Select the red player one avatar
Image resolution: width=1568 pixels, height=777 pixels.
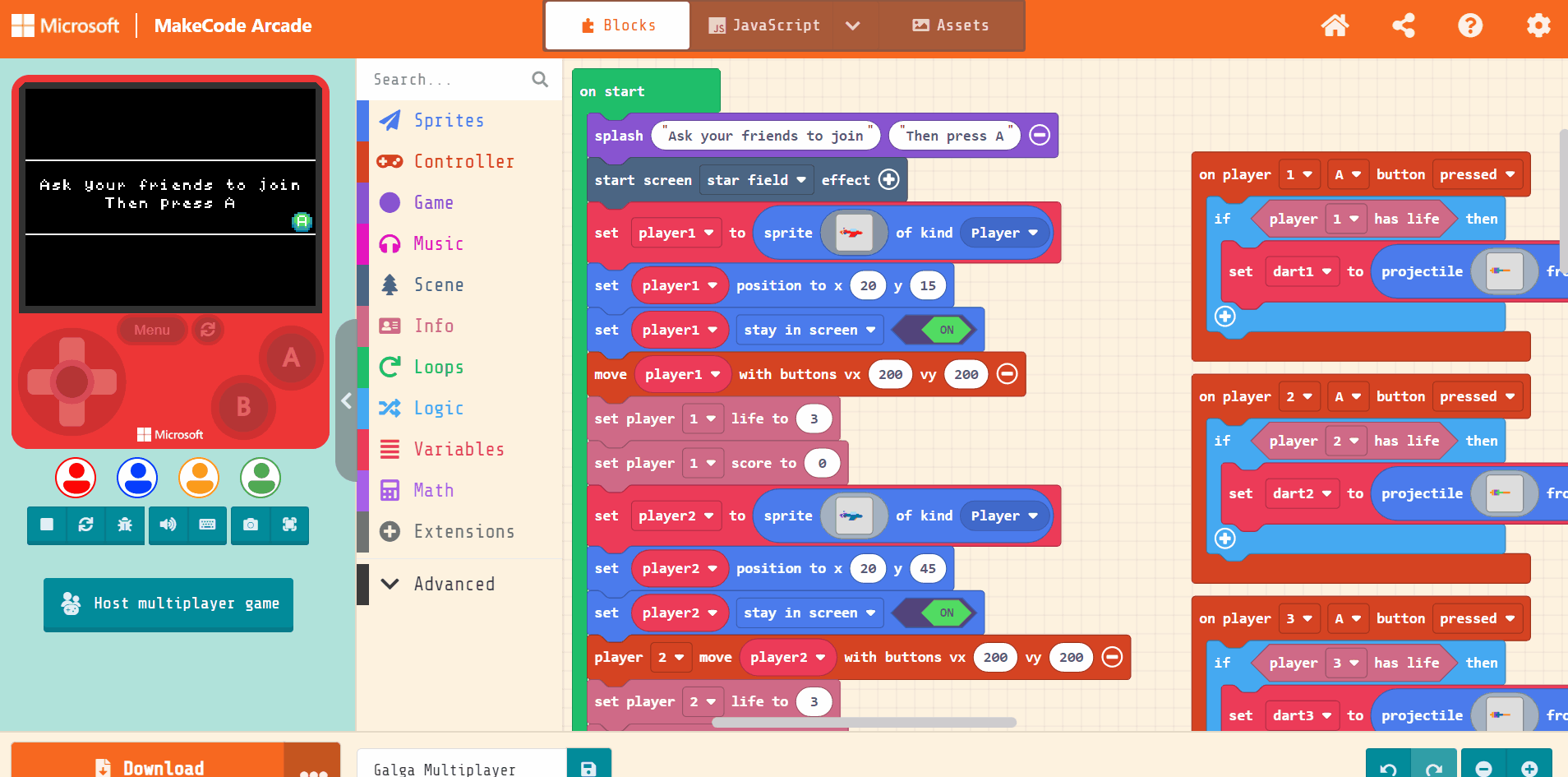pyautogui.click(x=76, y=478)
